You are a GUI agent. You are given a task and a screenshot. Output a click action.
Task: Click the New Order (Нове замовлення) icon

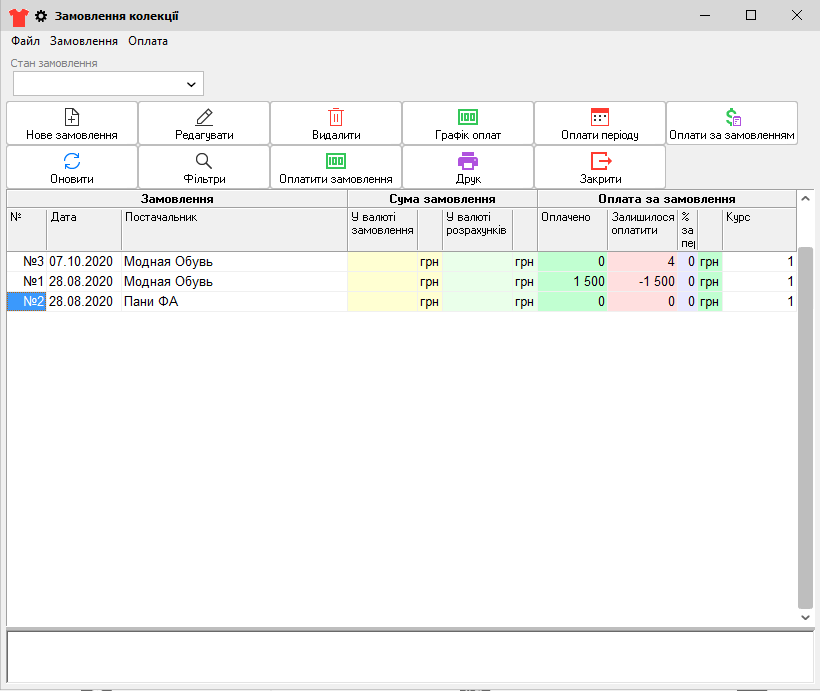coord(72,116)
